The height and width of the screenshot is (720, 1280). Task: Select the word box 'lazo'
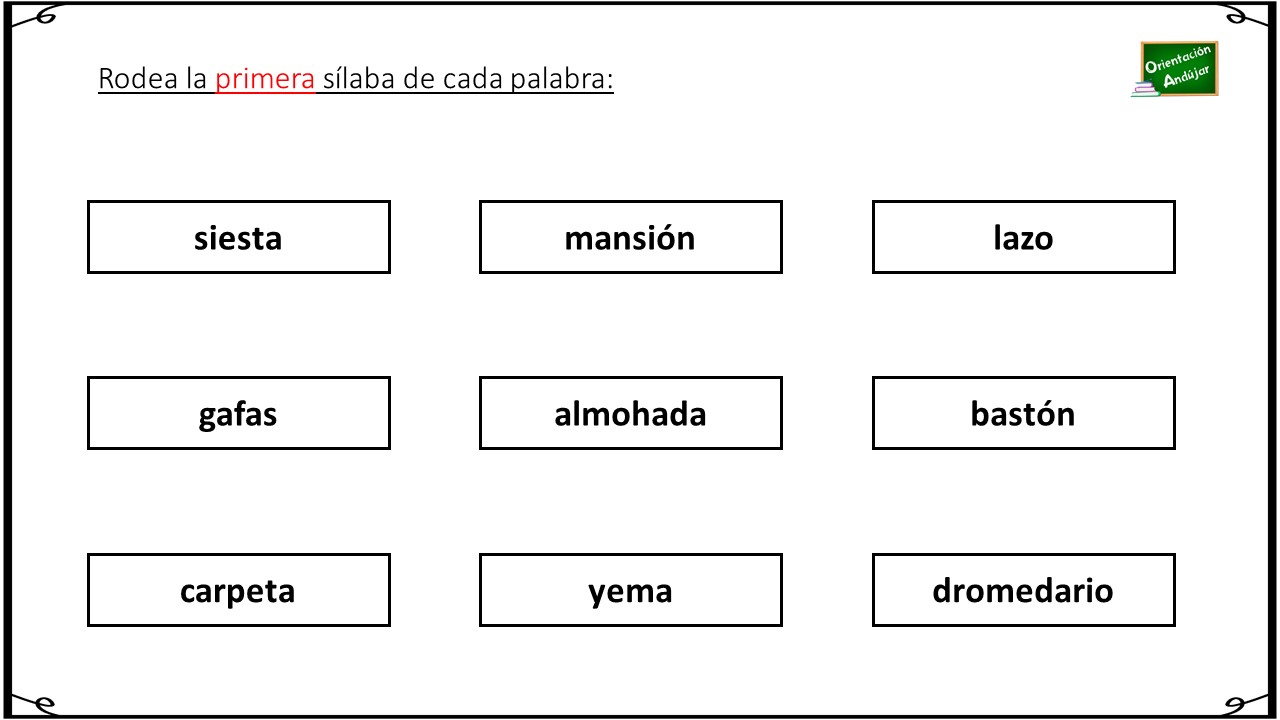click(1023, 237)
